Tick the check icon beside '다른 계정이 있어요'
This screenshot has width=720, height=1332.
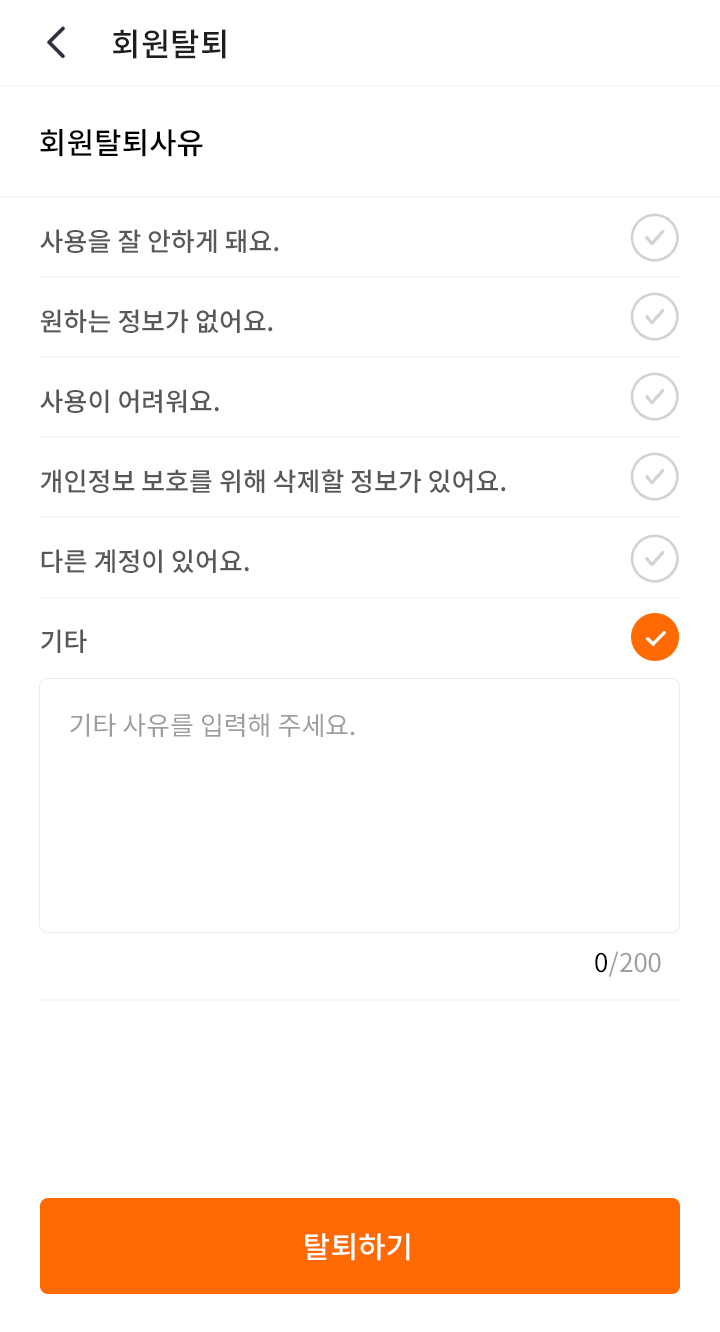click(x=654, y=558)
